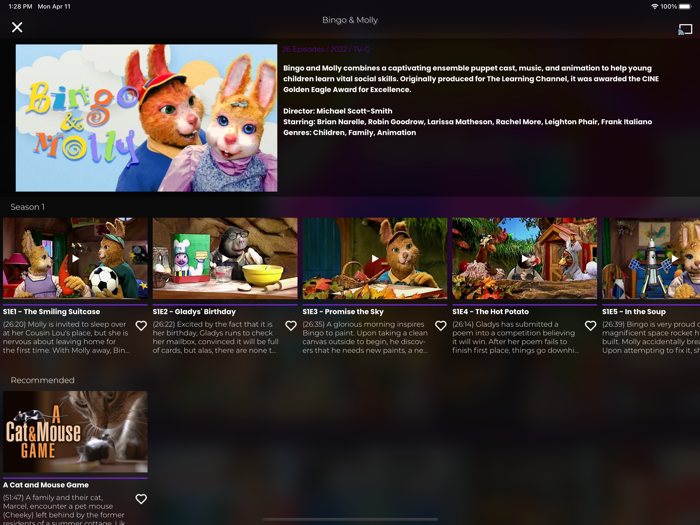
Task: Favorite Promise the Sky episode heart
Action: pos(441,326)
